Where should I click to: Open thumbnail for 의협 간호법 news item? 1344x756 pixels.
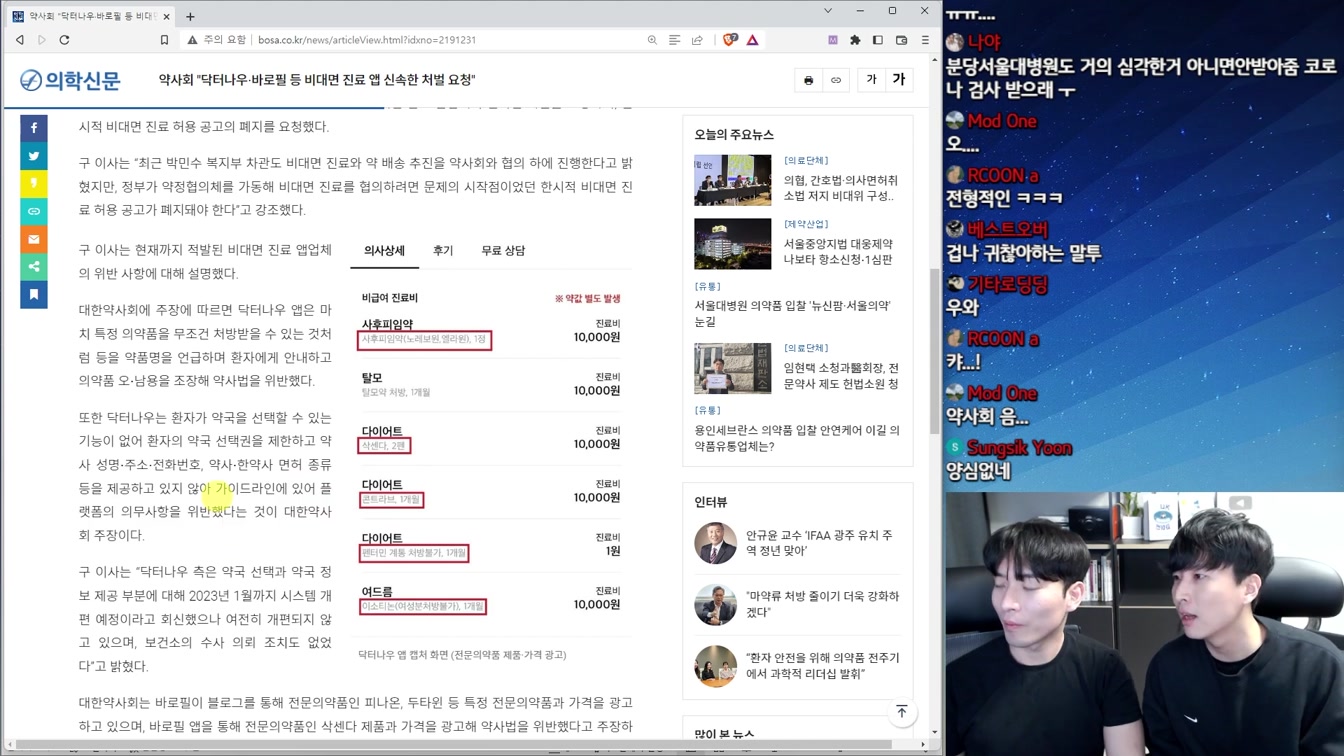[x=733, y=180]
